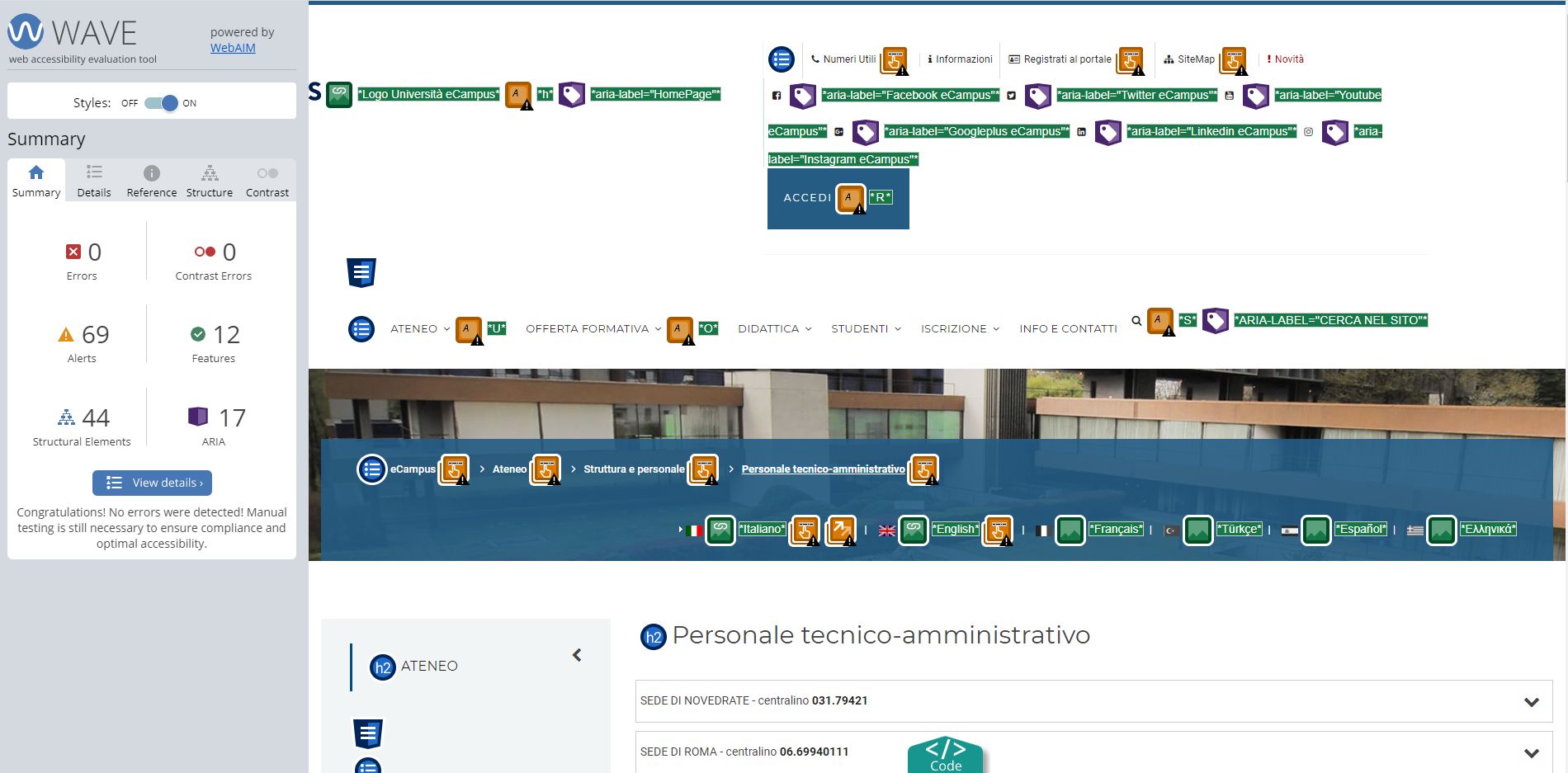Open the Registrati al portale link

pyautogui.click(x=1060, y=59)
